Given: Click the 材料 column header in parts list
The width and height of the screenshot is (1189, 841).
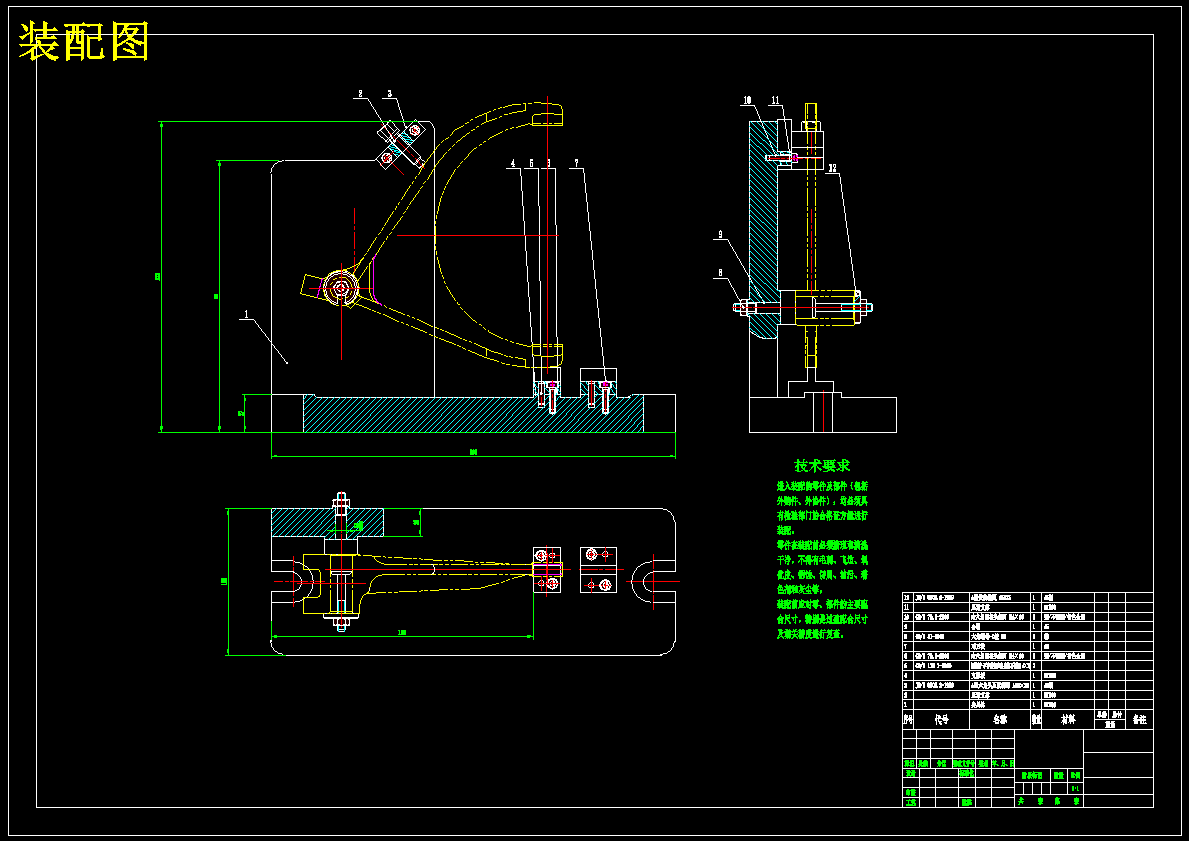Looking at the screenshot, I should point(1068,719).
